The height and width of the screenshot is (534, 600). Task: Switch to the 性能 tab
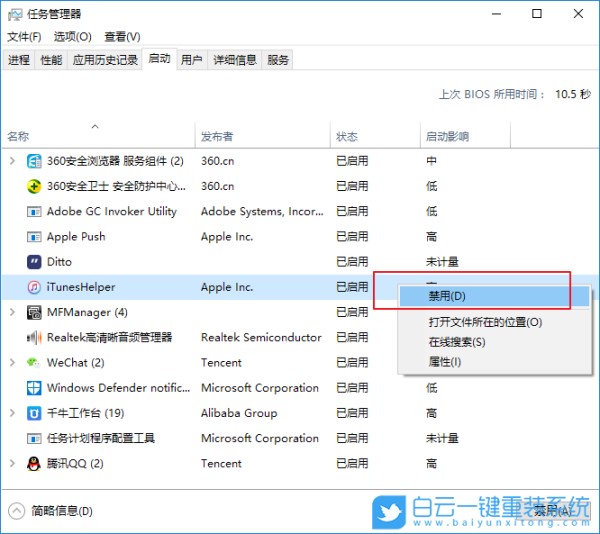(x=51, y=60)
